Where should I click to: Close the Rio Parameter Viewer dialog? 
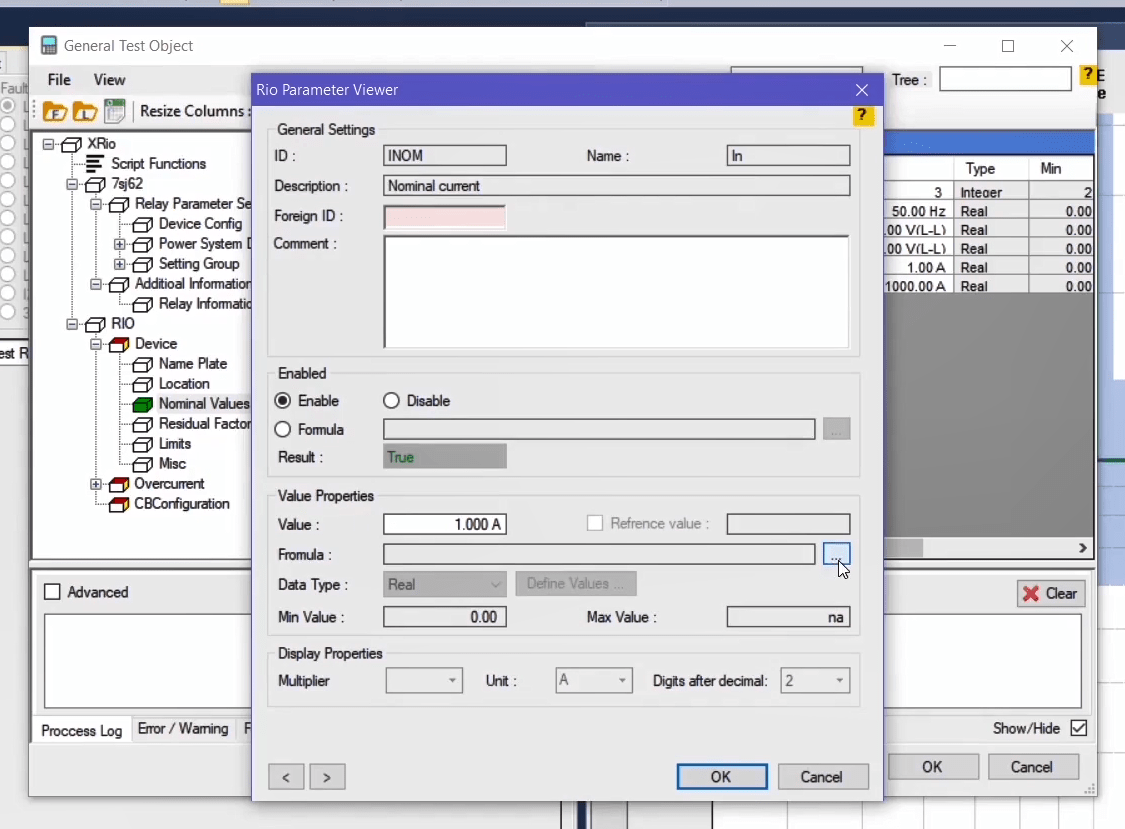[x=862, y=90]
